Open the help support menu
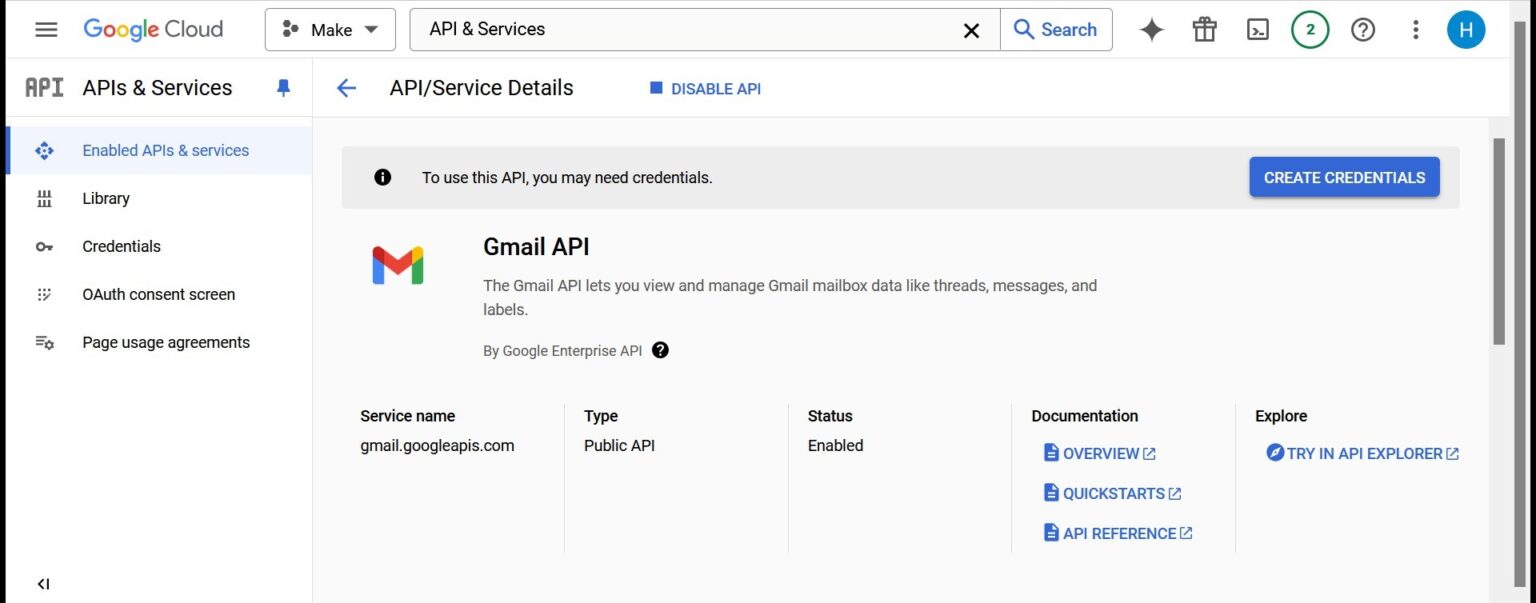 pyautogui.click(x=1363, y=30)
